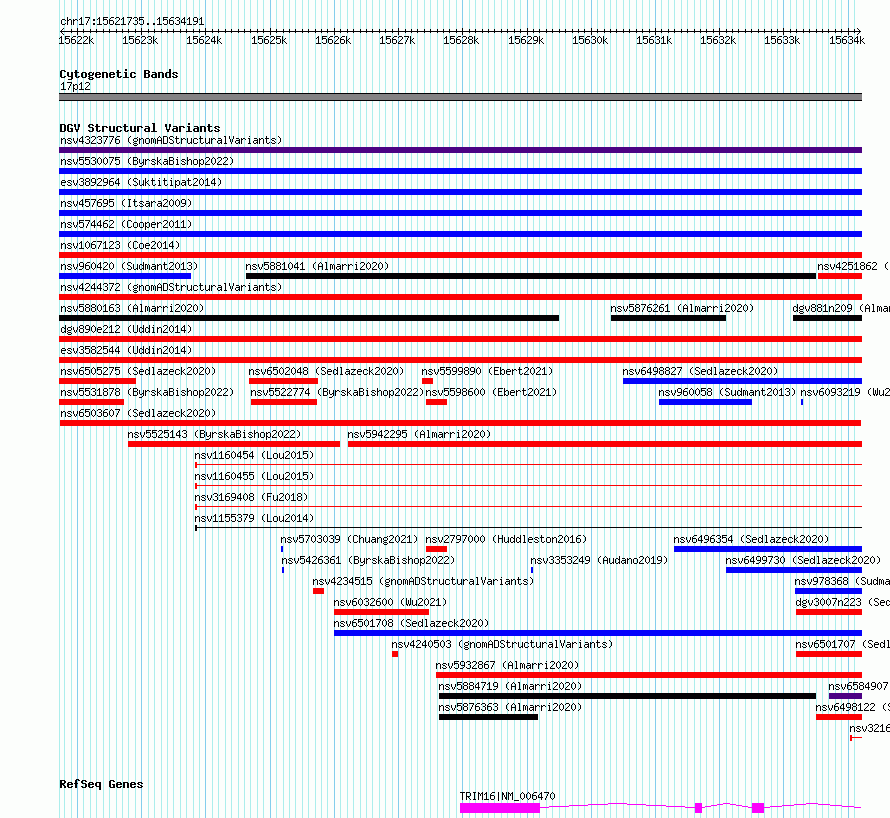
Task: Click the RefSeq Genes track title
Action: pyautogui.click(x=101, y=784)
